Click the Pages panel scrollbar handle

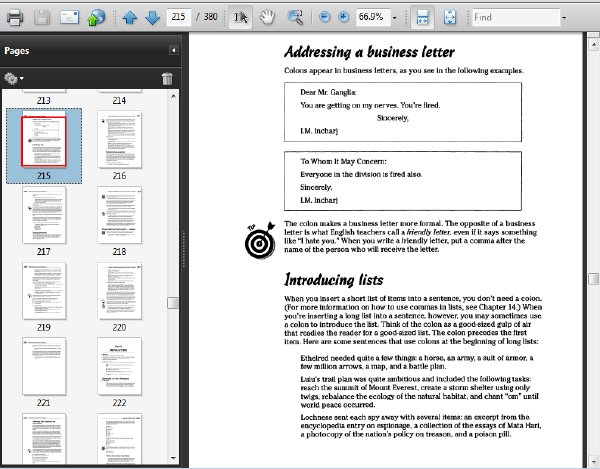173,303
